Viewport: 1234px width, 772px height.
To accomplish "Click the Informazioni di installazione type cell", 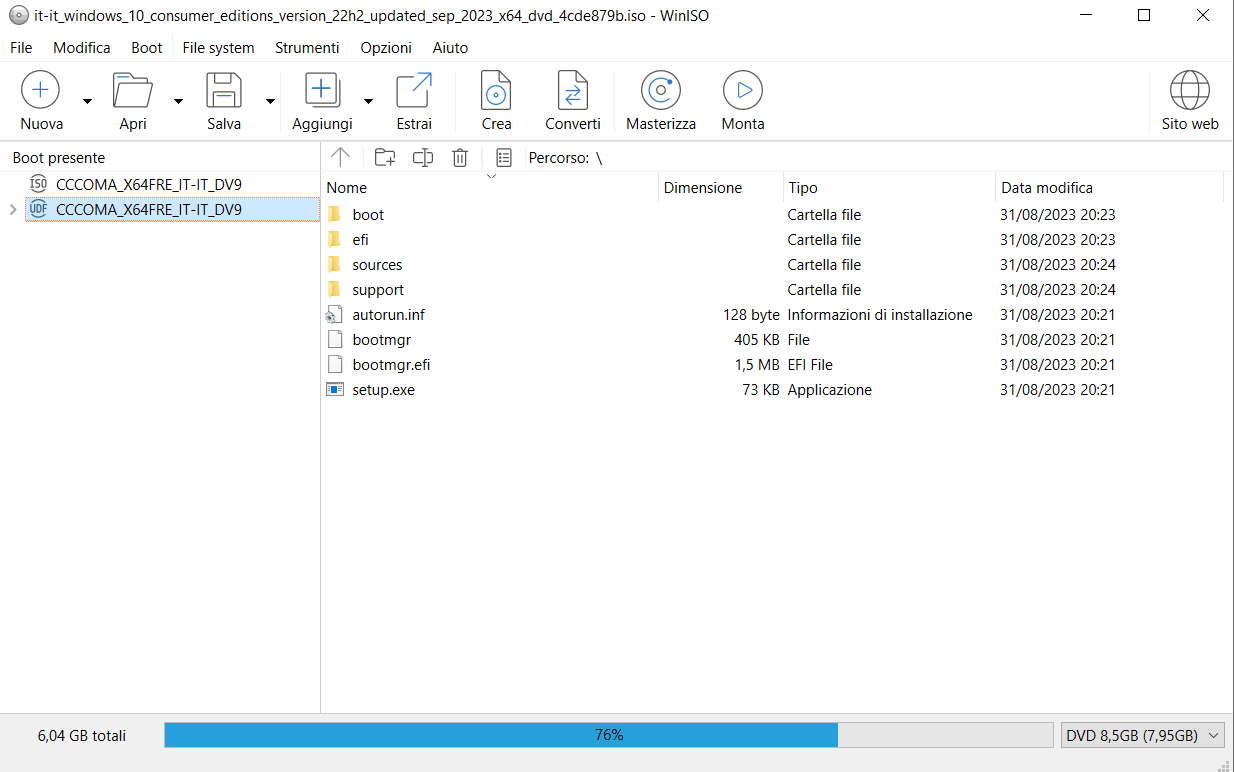I will 880,314.
